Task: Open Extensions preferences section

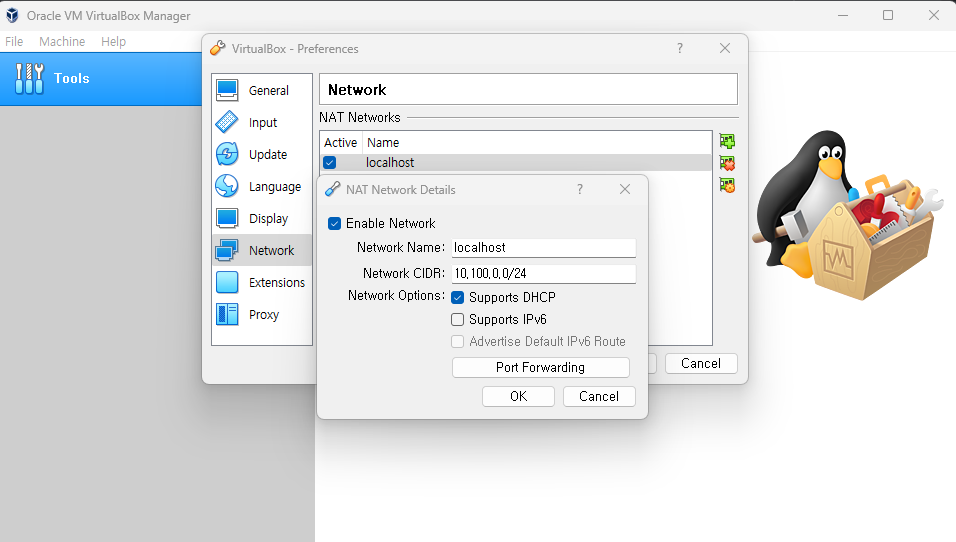Action: (x=262, y=282)
